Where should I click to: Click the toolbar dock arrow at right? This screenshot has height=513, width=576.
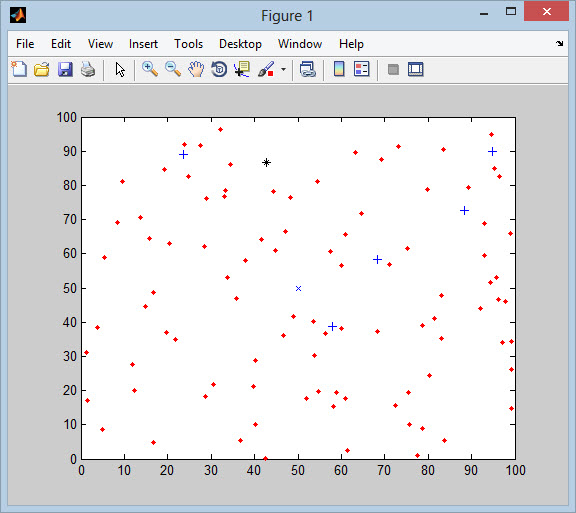[559, 43]
